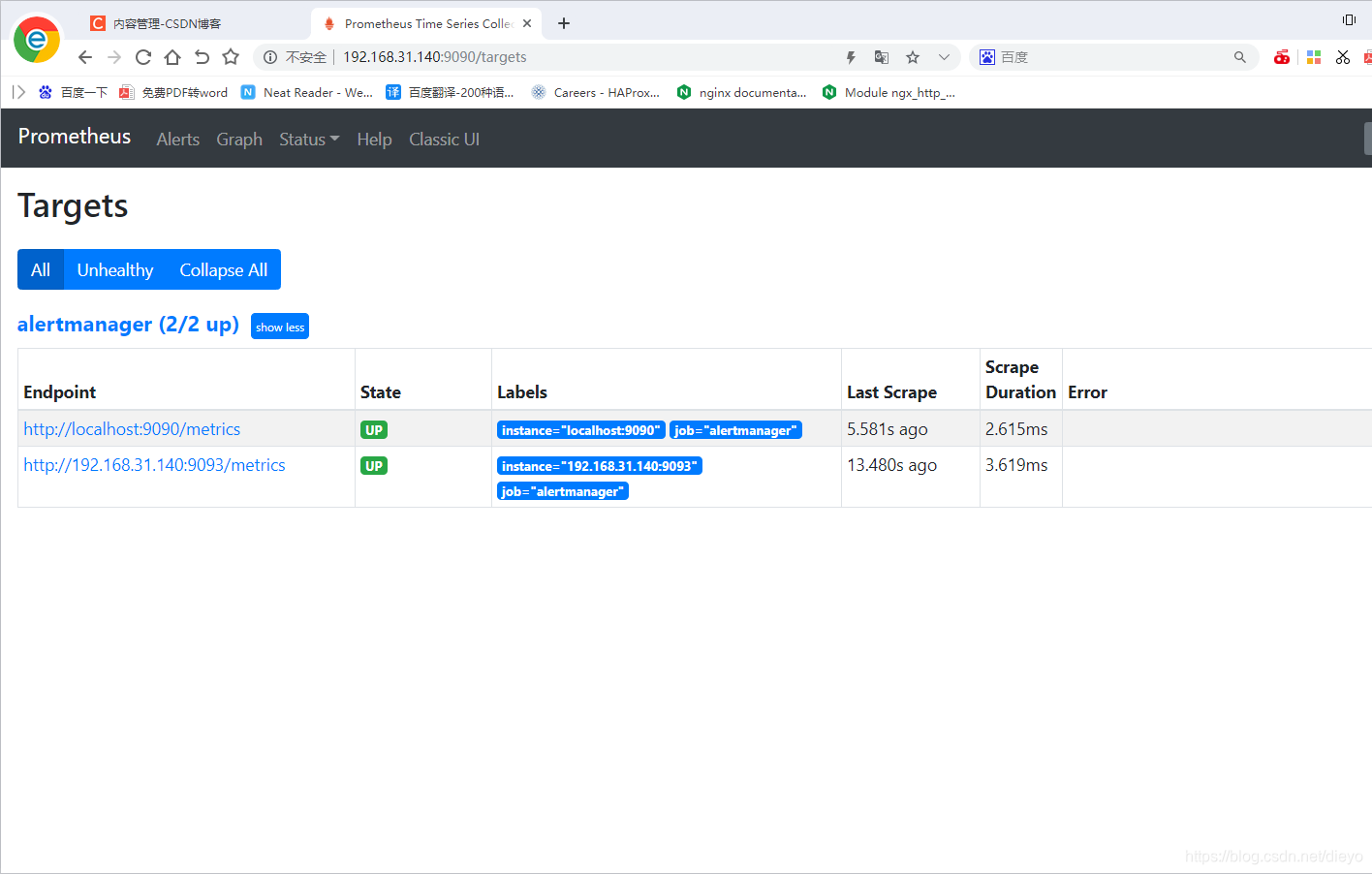The image size is (1372, 874).
Task: Click the lightning speed mode icon
Action: (851, 57)
